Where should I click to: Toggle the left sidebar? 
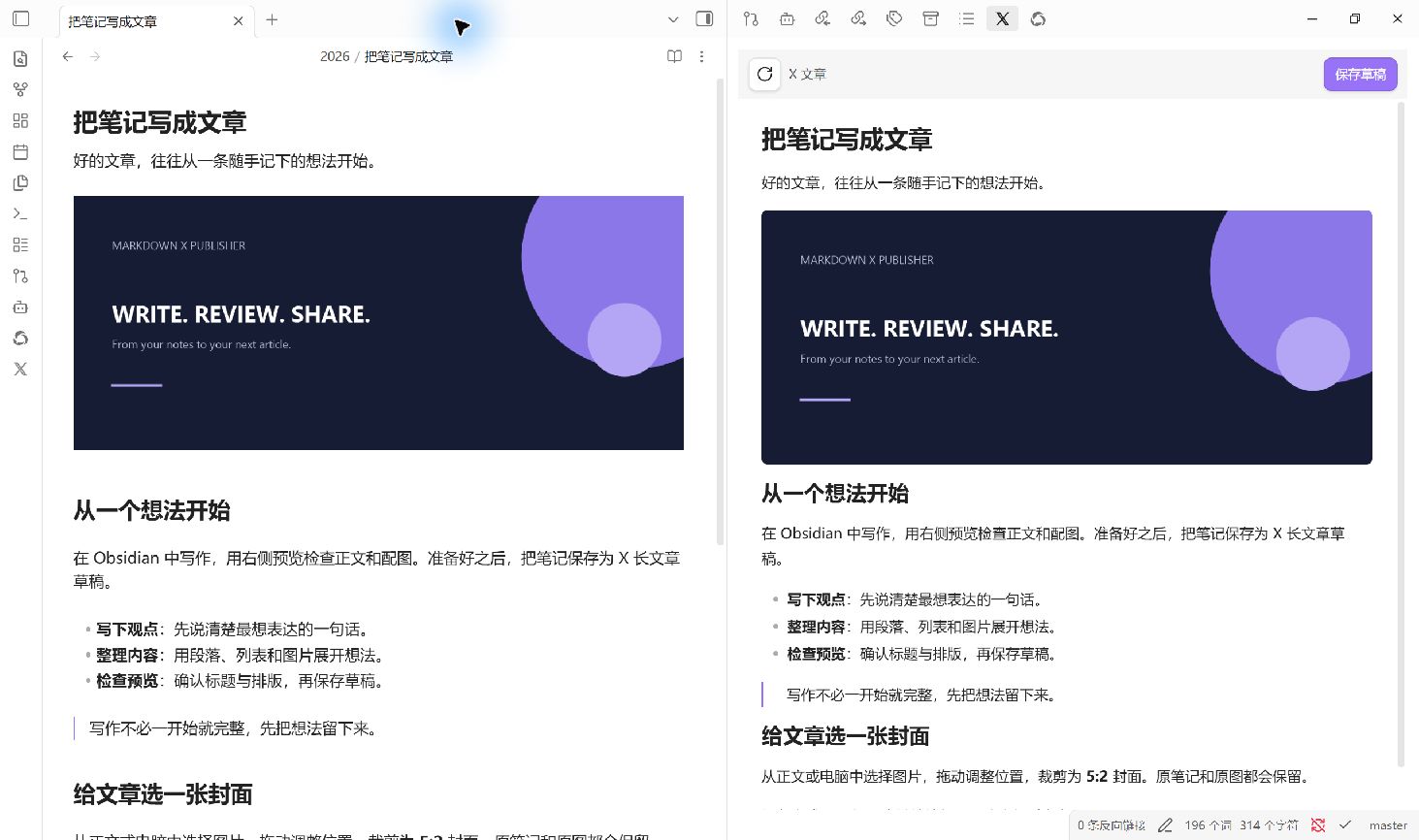20,18
